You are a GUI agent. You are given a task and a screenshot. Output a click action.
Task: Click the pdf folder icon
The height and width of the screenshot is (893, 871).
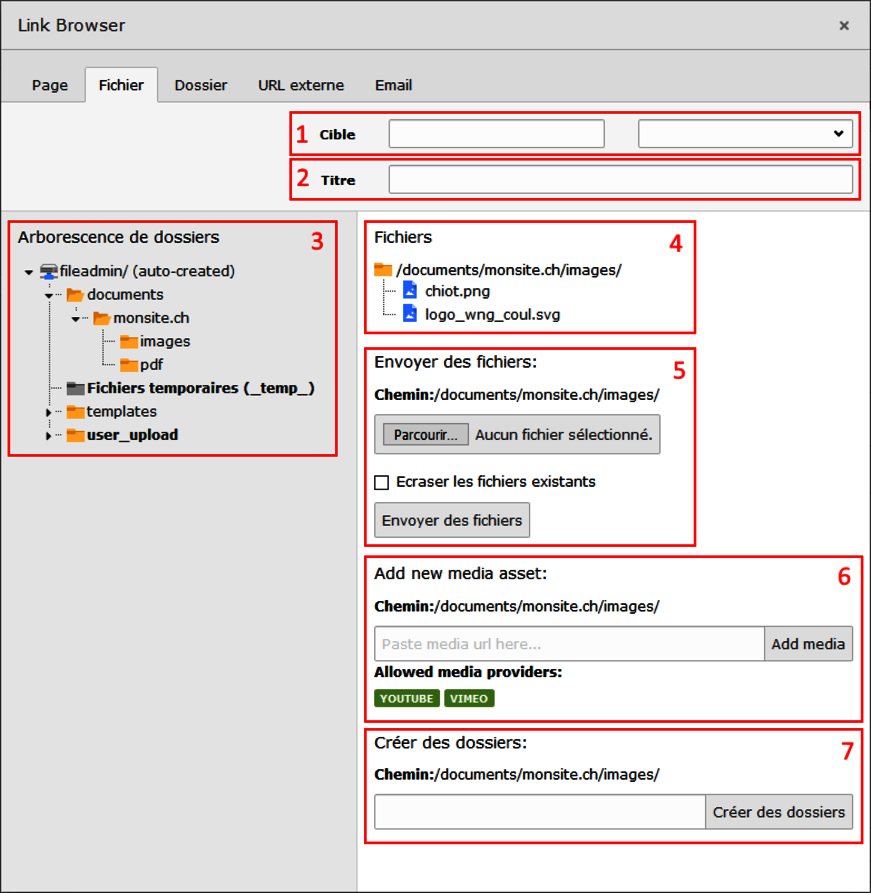pyautogui.click(x=129, y=364)
